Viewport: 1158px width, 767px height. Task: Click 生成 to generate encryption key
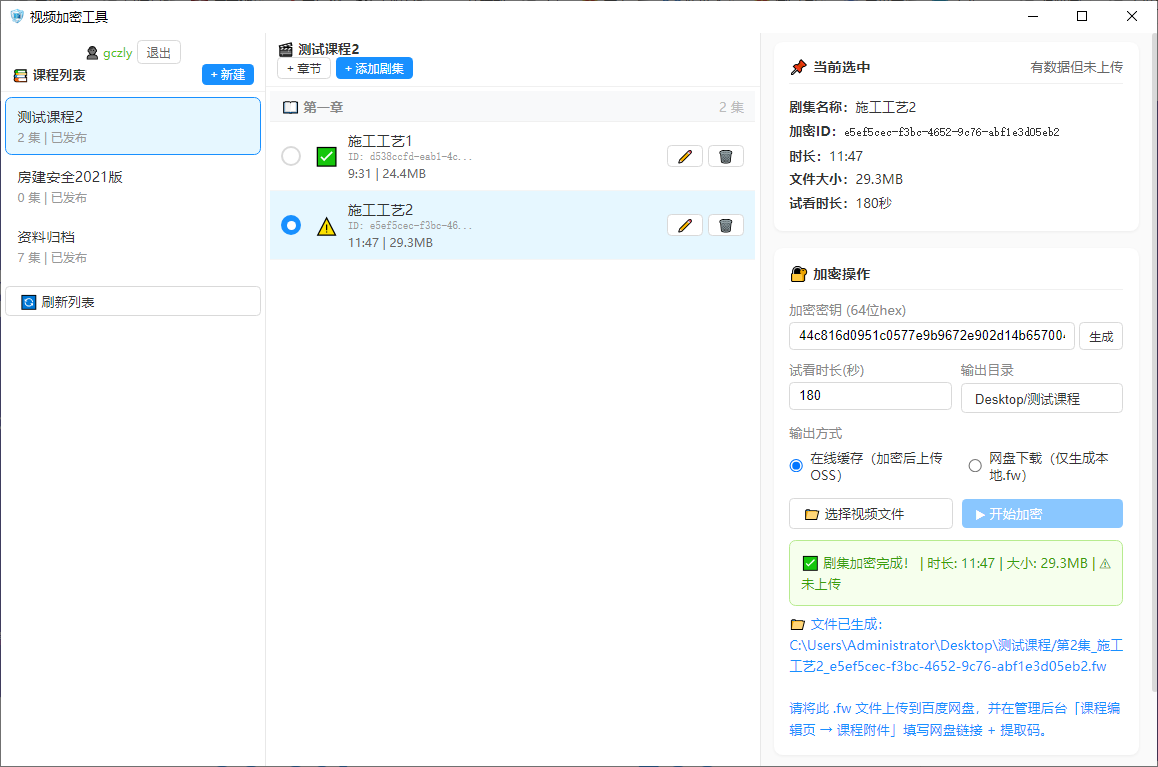click(x=1101, y=337)
